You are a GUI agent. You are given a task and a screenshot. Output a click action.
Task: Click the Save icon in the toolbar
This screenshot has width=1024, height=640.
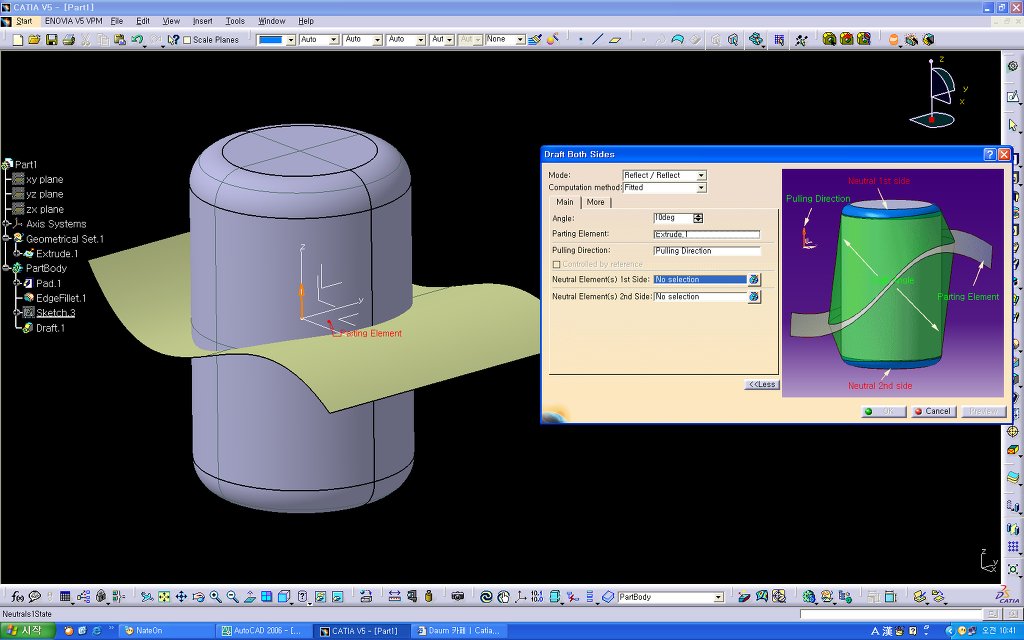51,40
